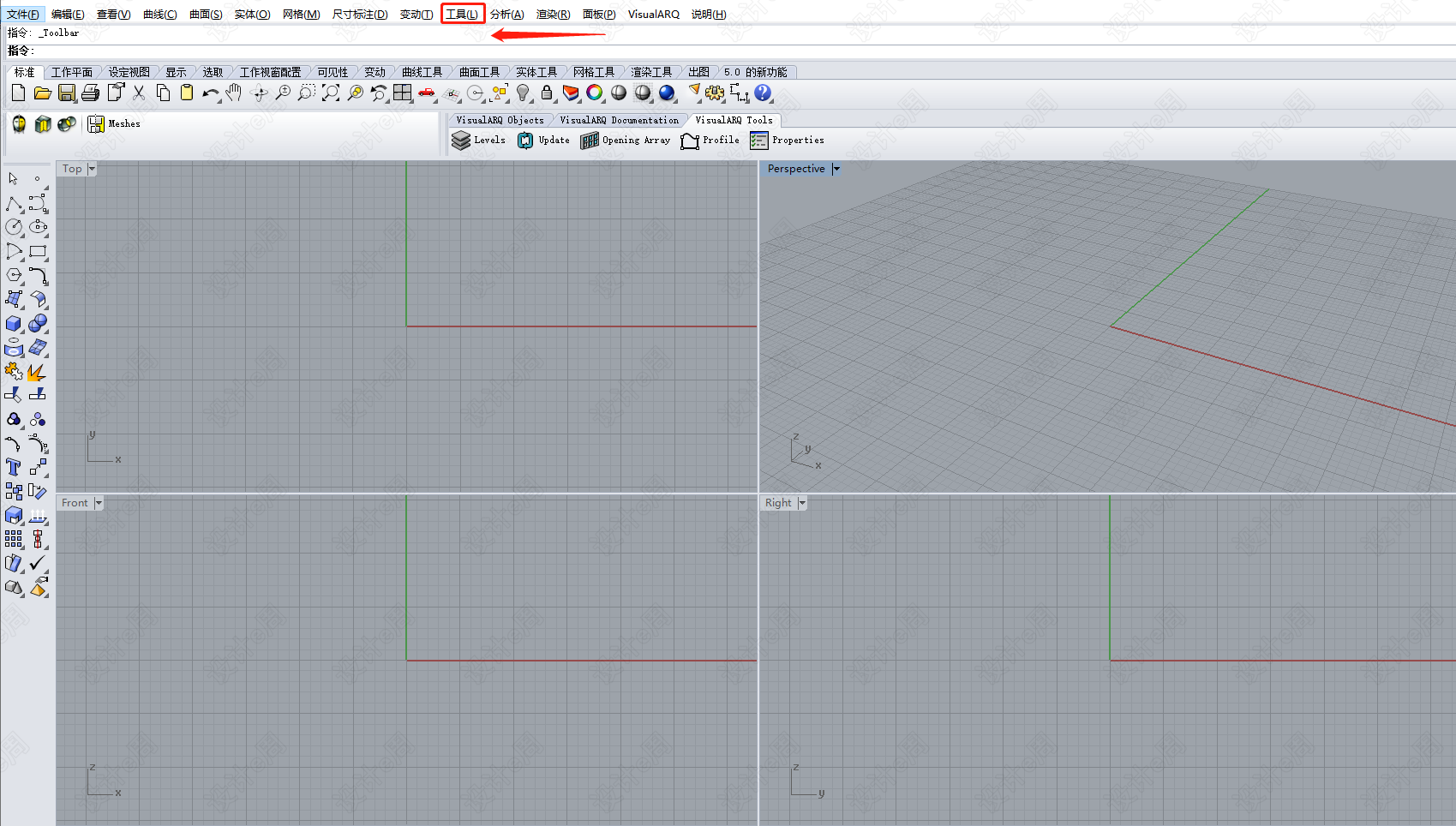Click the Top viewport title label
The image size is (1456, 826).
tap(72, 169)
